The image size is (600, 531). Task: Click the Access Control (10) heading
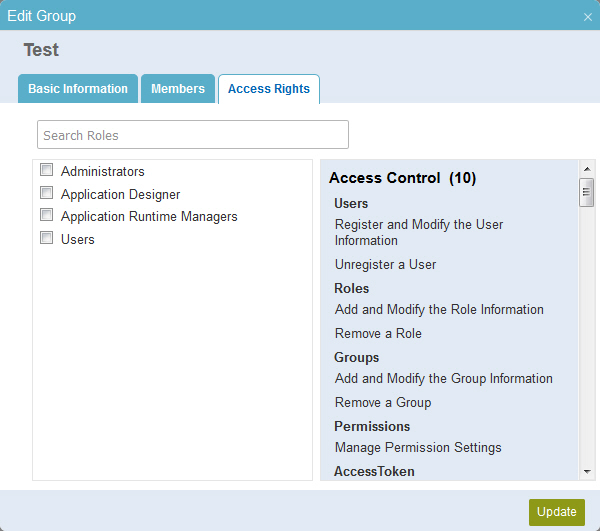point(402,178)
